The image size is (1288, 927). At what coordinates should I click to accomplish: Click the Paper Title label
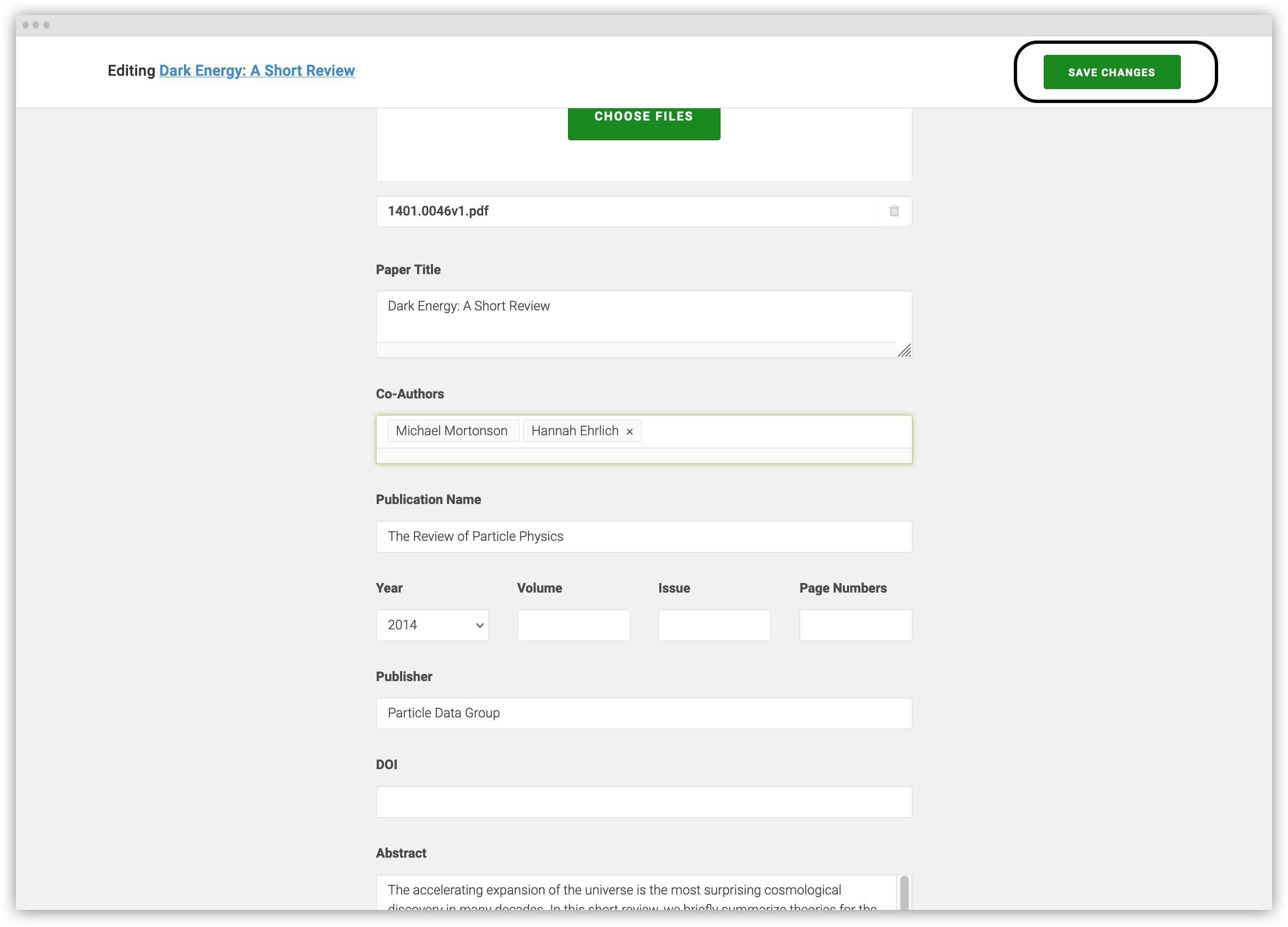[x=409, y=270]
